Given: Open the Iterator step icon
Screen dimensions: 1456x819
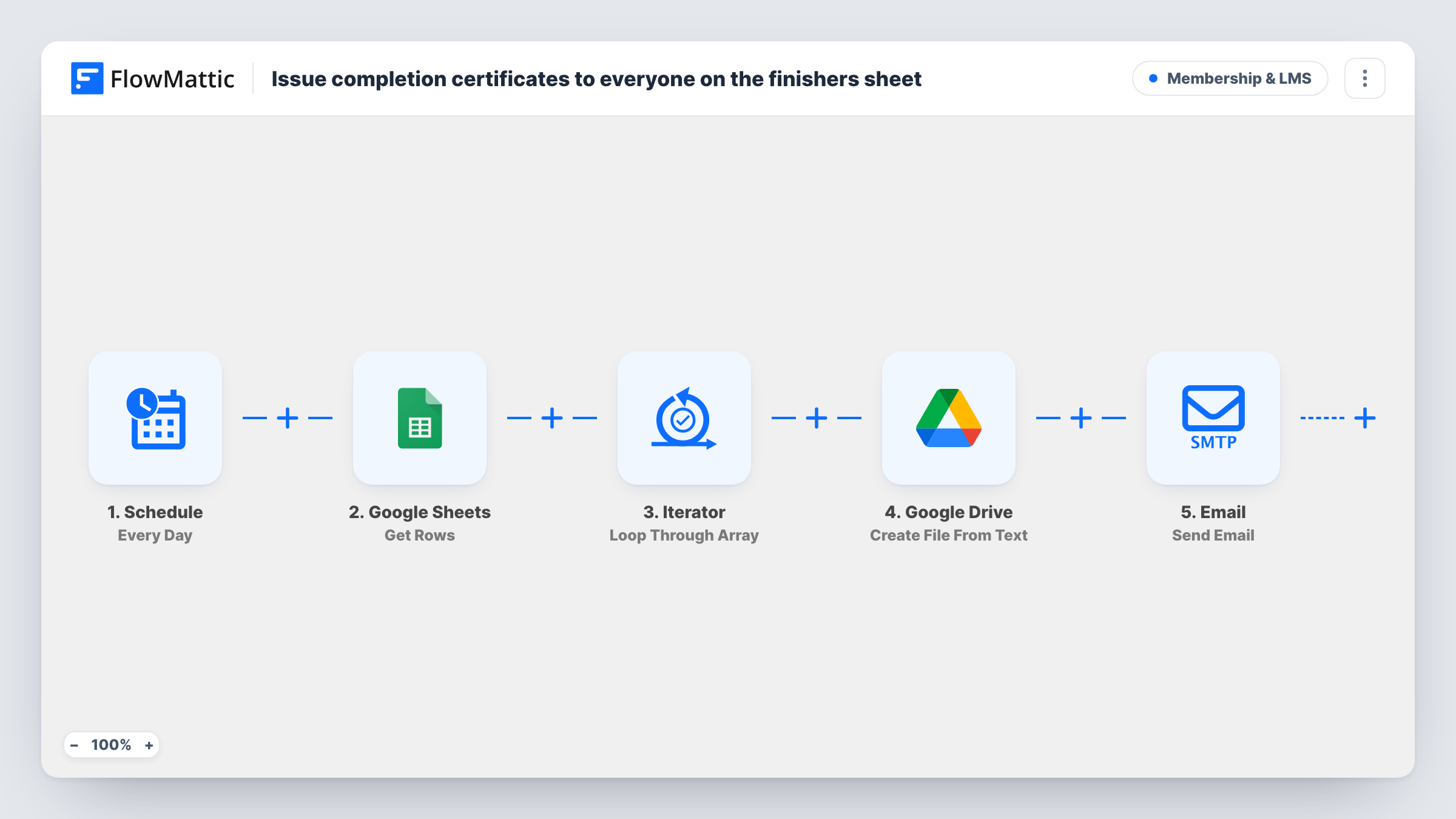Looking at the screenshot, I should pyautogui.click(x=684, y=418).
